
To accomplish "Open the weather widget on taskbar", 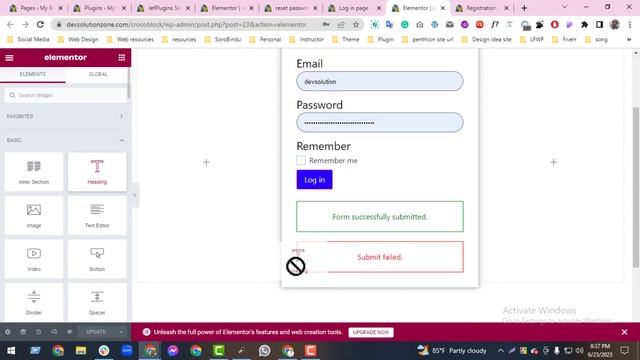I will click(452, 351).
